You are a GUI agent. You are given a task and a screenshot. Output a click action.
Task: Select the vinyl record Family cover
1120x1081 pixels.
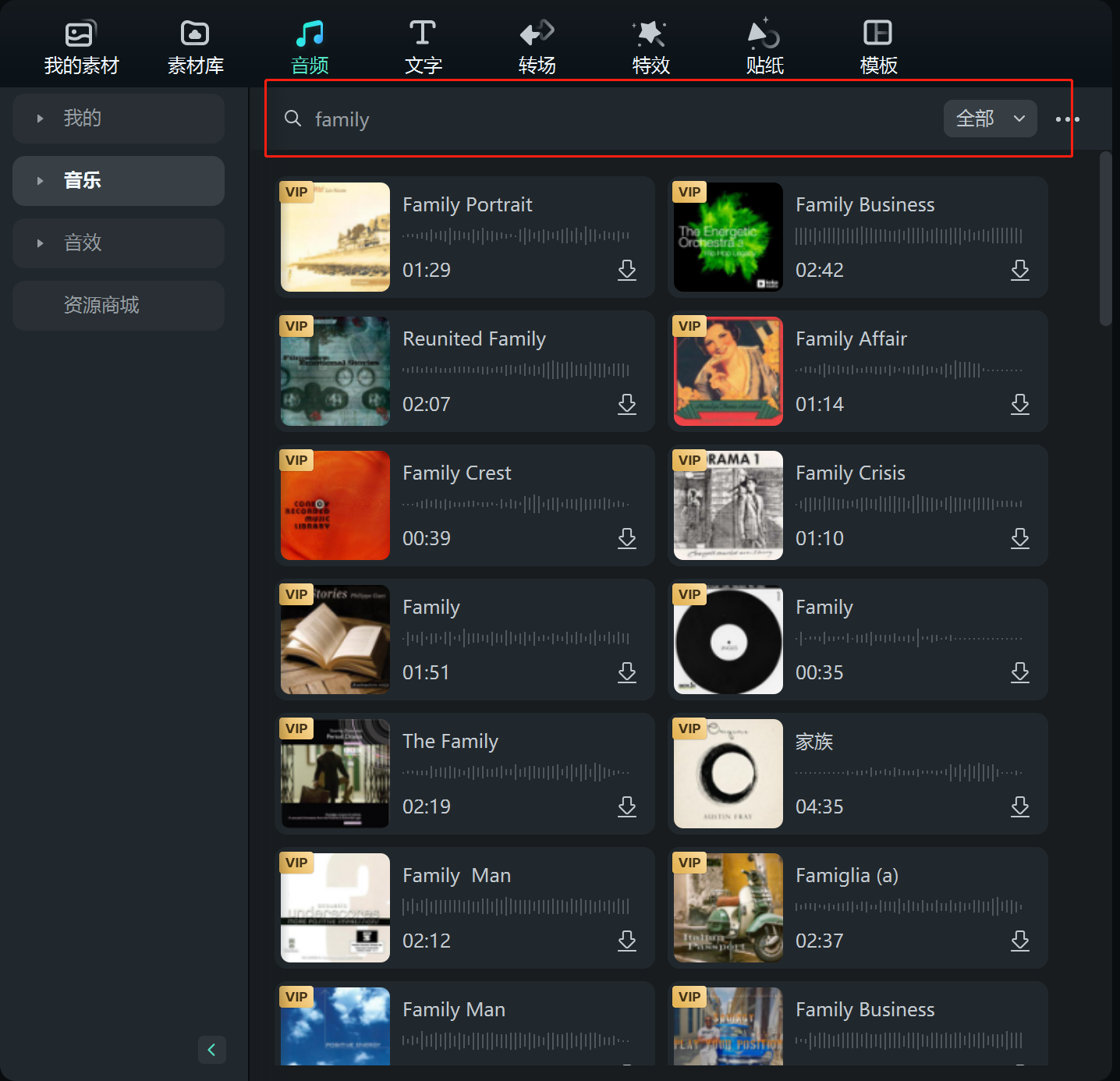[x=728, y=640]
